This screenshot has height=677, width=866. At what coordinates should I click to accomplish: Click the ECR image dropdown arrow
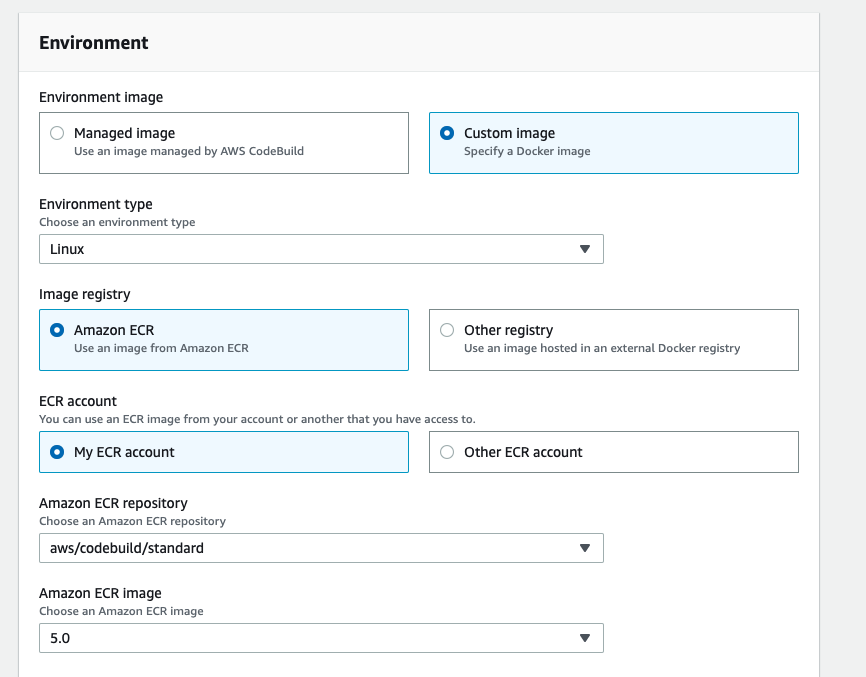[585, 638]
